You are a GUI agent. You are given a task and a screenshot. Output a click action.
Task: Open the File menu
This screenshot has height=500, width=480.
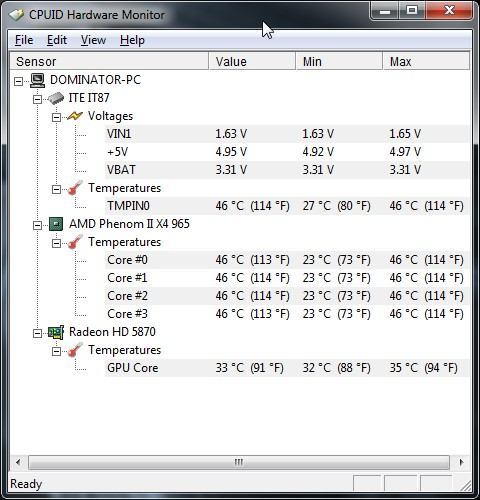pos(24,40)
